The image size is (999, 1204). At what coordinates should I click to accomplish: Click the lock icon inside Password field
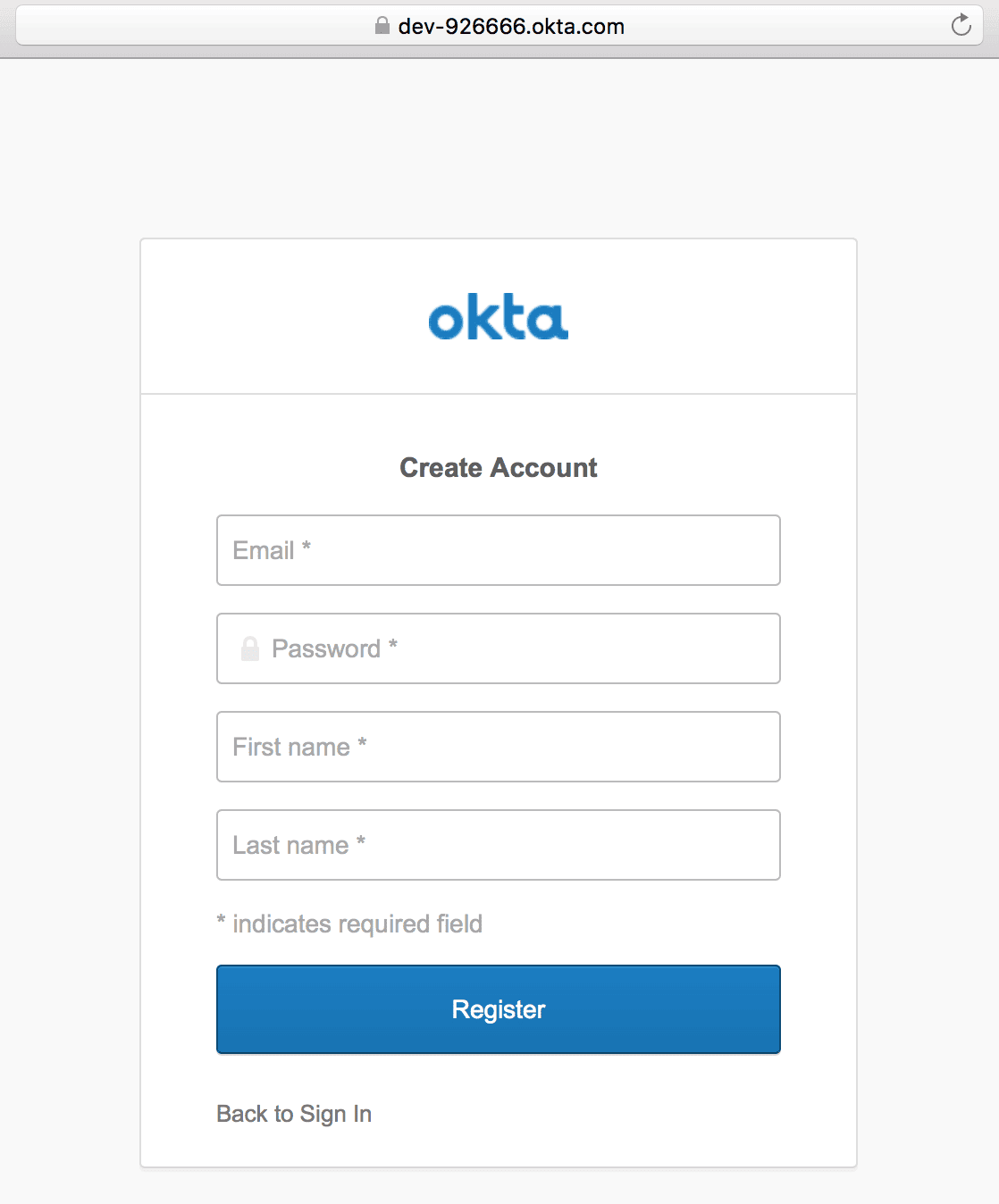[x=250, y=648]
